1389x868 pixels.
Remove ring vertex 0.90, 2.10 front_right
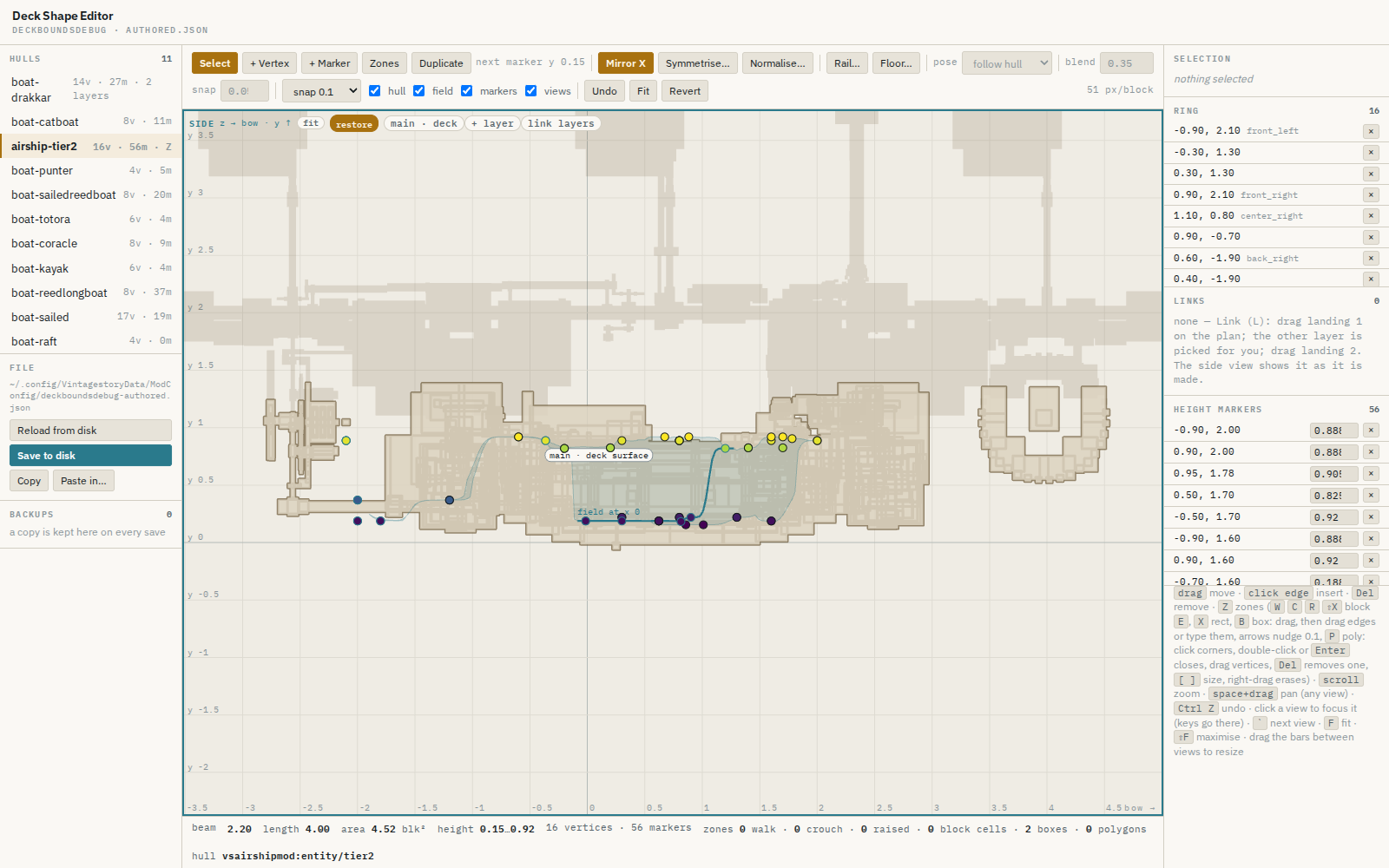pos(1371,195)
